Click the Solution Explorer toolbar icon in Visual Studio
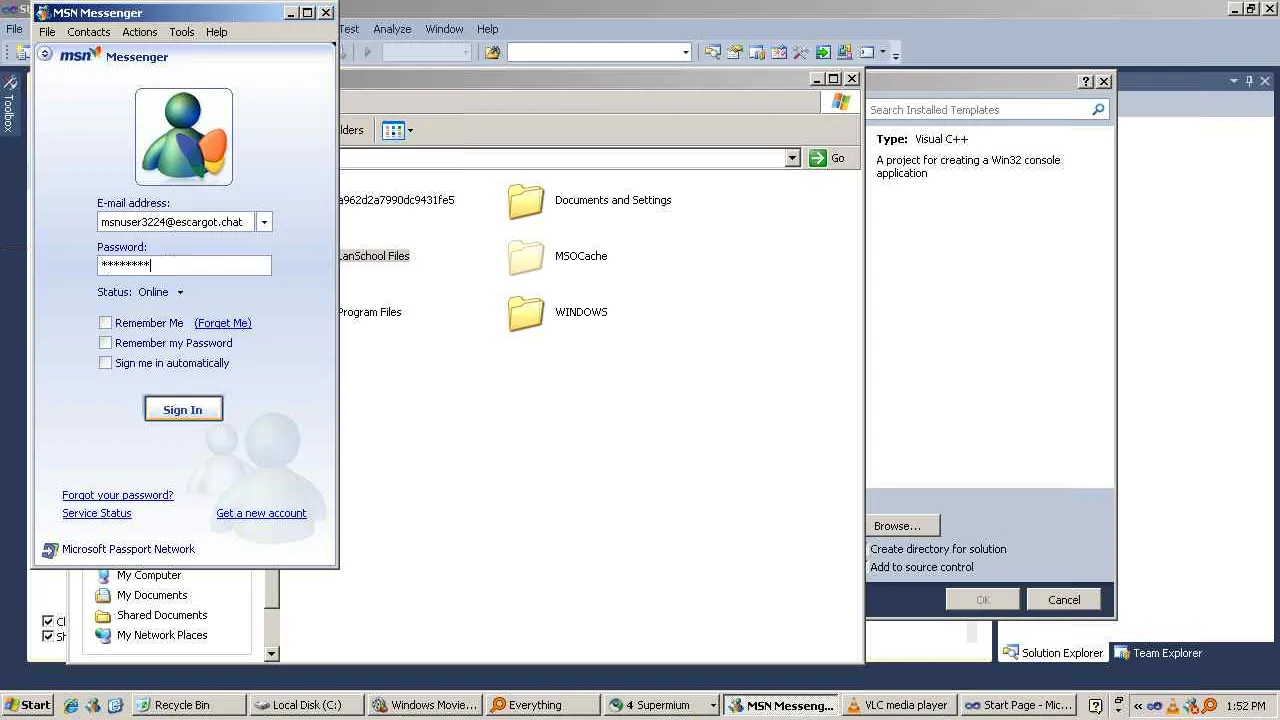The width and height of the screenshot is (1280, 720). coord(713,52)
